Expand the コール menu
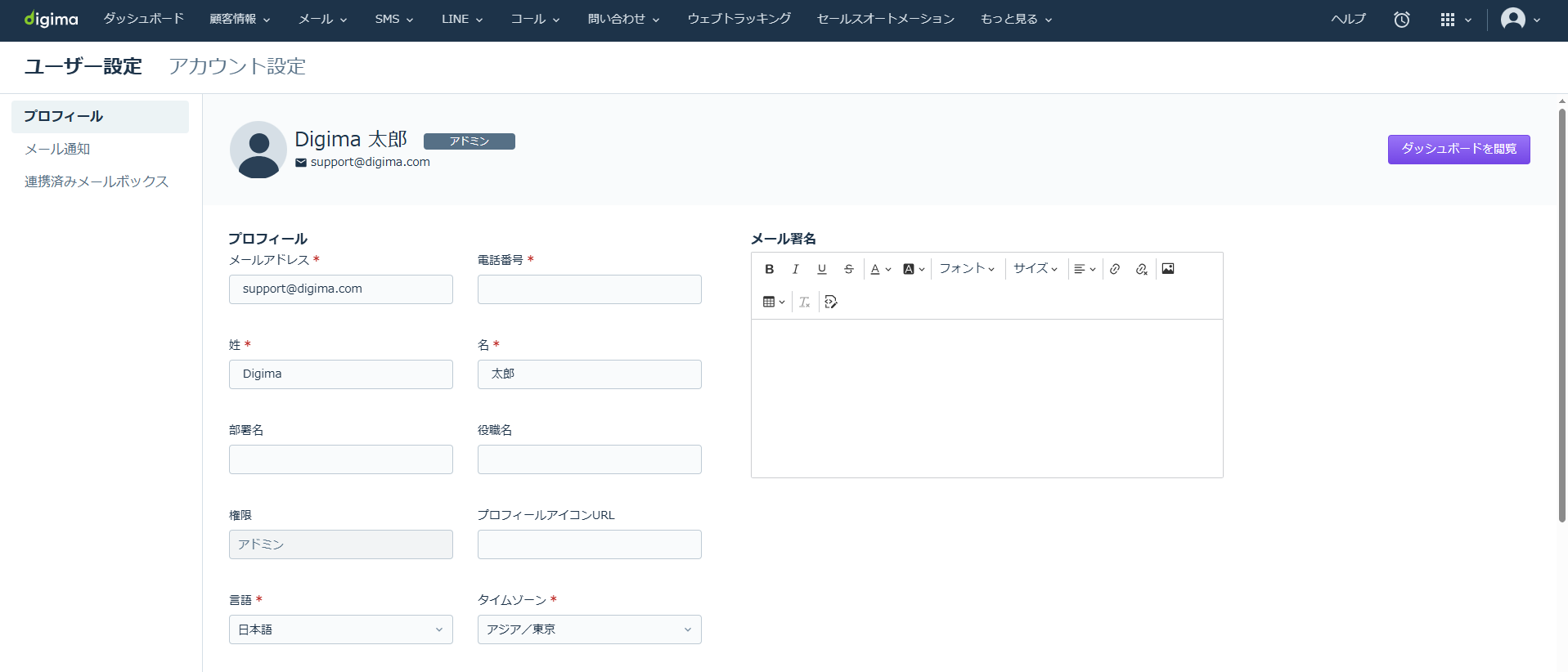 tap(535, 19)
